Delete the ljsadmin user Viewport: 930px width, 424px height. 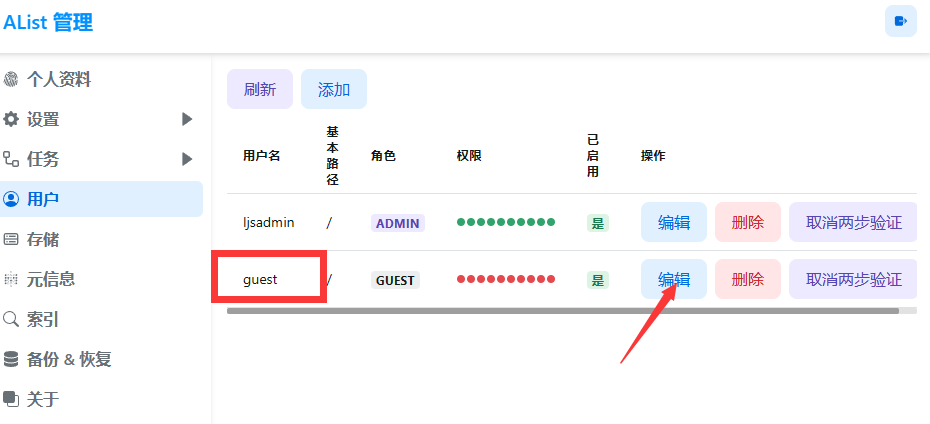(x=748, y=222)
